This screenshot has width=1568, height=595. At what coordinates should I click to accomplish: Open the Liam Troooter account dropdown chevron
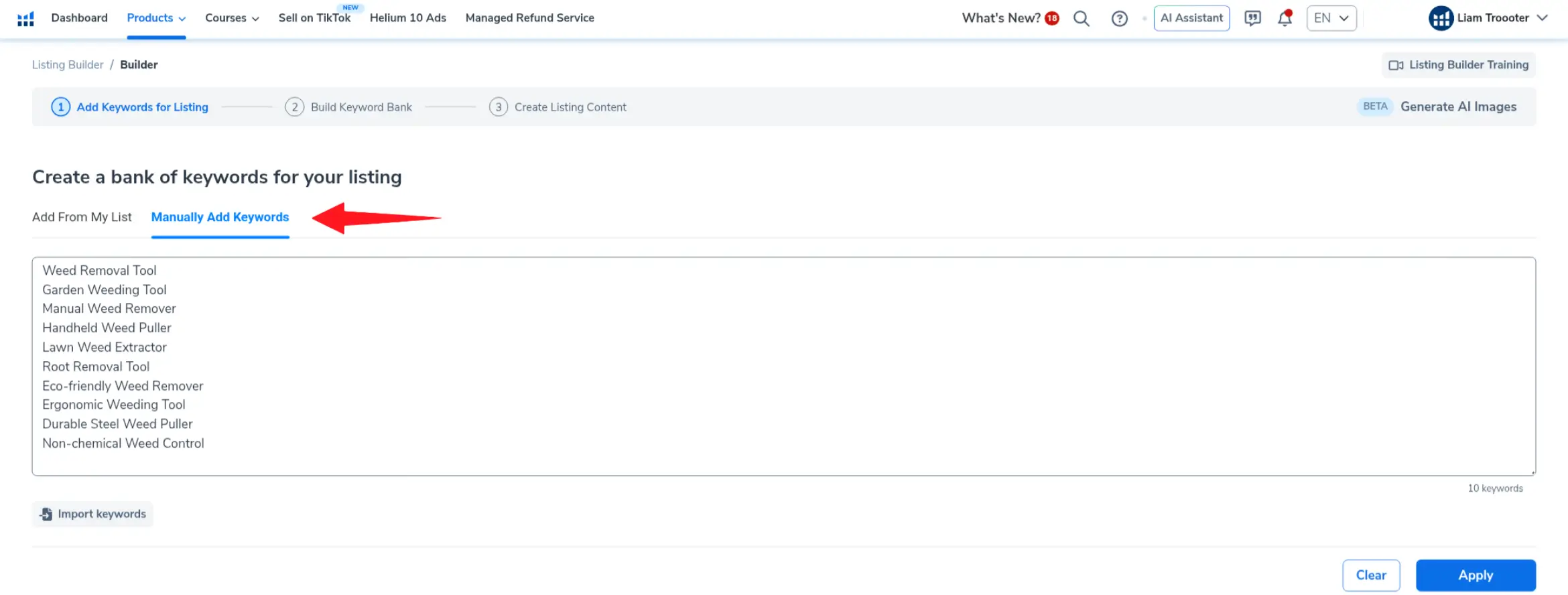tap(1543, 18)
